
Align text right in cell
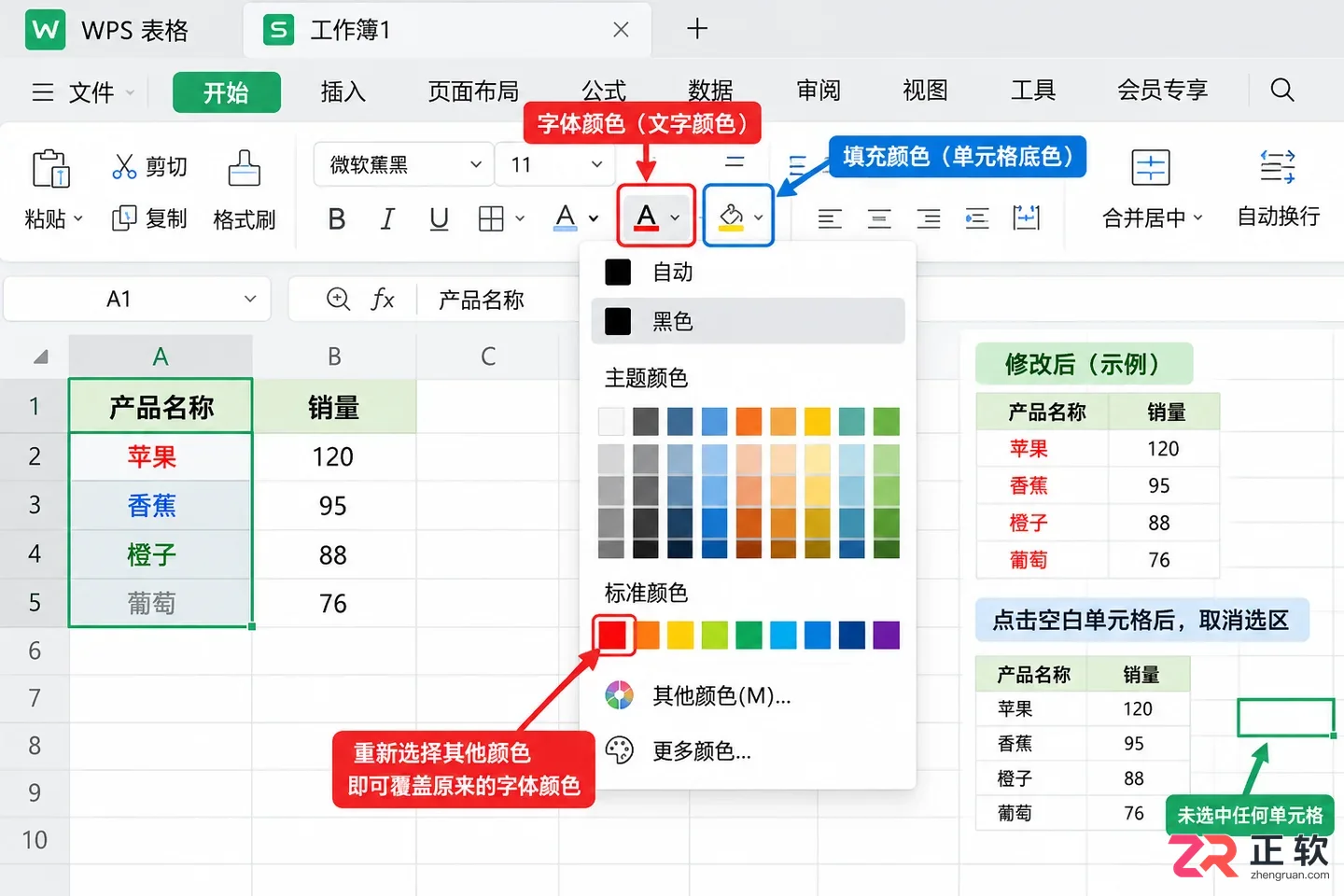[x=929, y=219]
